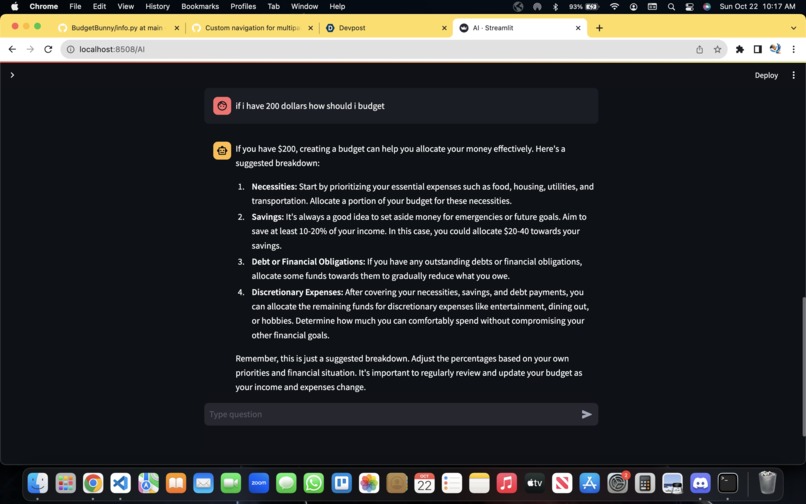Open Control Center in the menu bar
The image size is (806, 504).
(689, 7)
